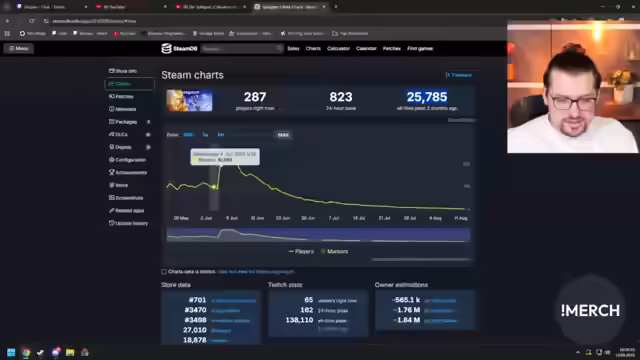Image resolution: width=640 pixels, height=360 pixels.
Task: Switch to the third browser tab
Action: 211,7
